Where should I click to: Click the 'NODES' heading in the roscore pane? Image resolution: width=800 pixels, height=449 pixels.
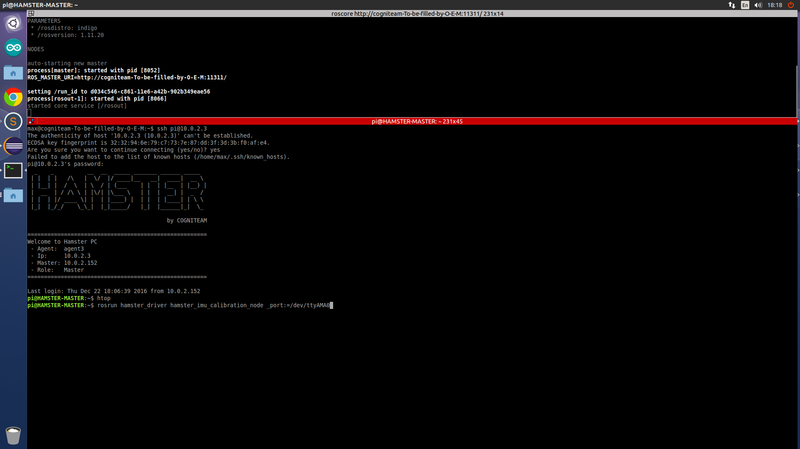pyautogui.click(x=36, y=49)
